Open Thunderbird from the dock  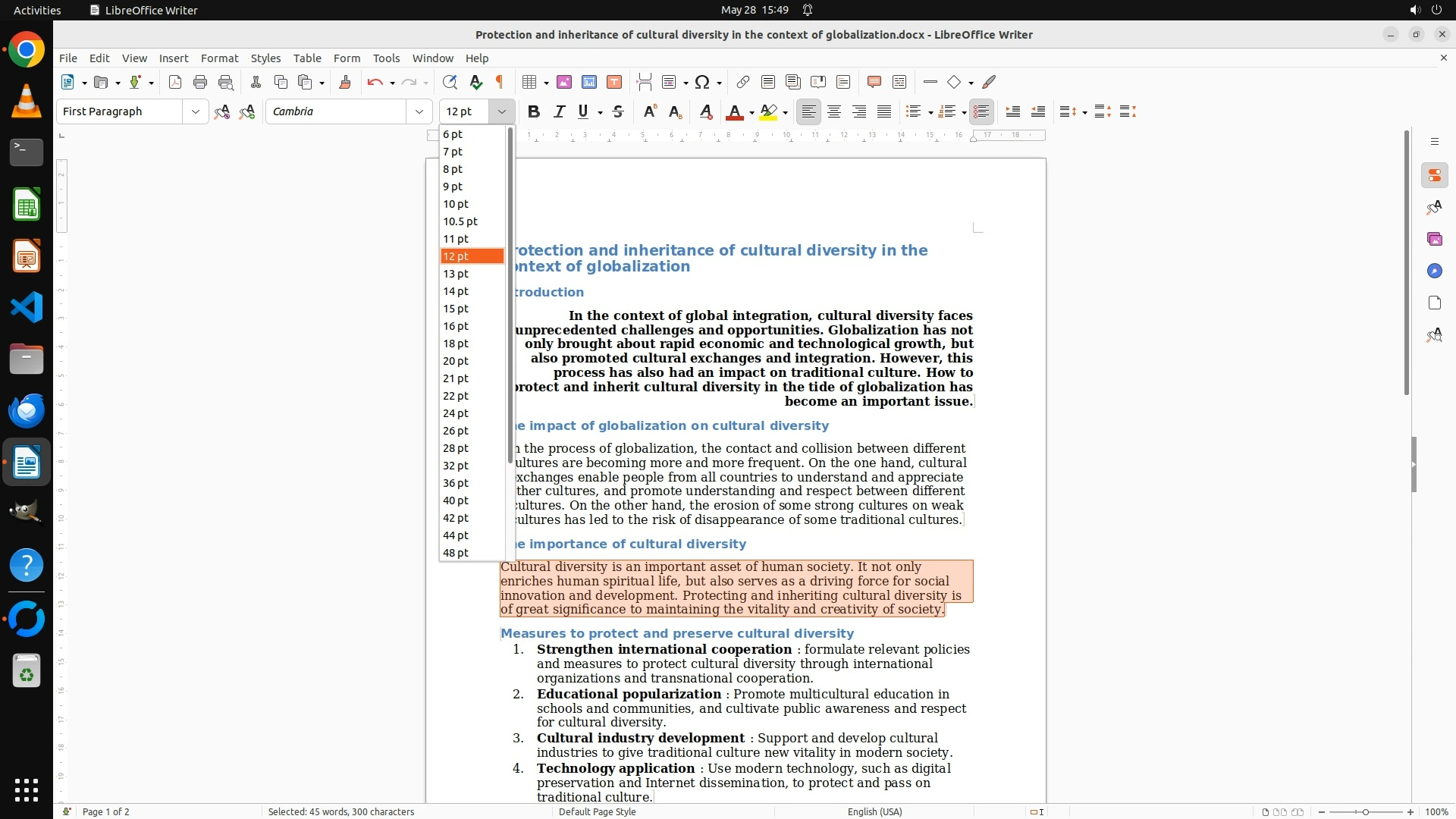[x=27, y=410]
